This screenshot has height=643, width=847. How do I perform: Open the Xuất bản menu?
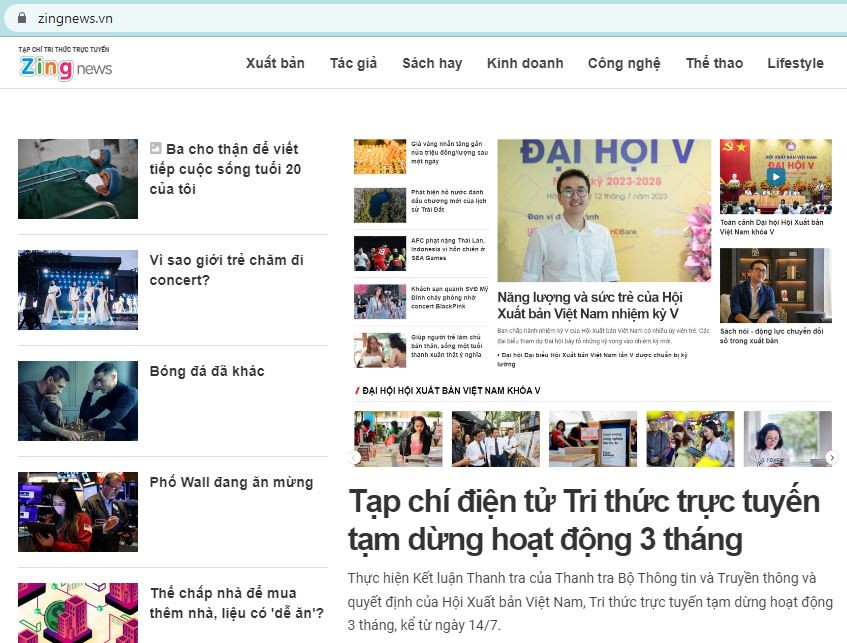[275, 63]
